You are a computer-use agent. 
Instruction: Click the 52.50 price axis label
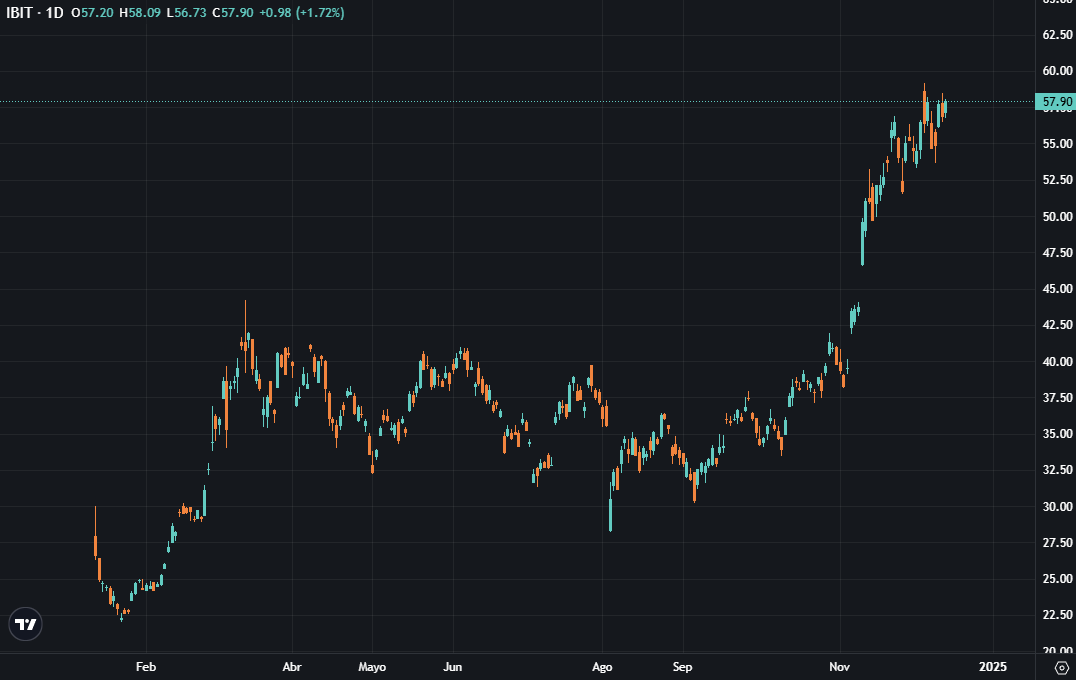tap(1057, 180)
